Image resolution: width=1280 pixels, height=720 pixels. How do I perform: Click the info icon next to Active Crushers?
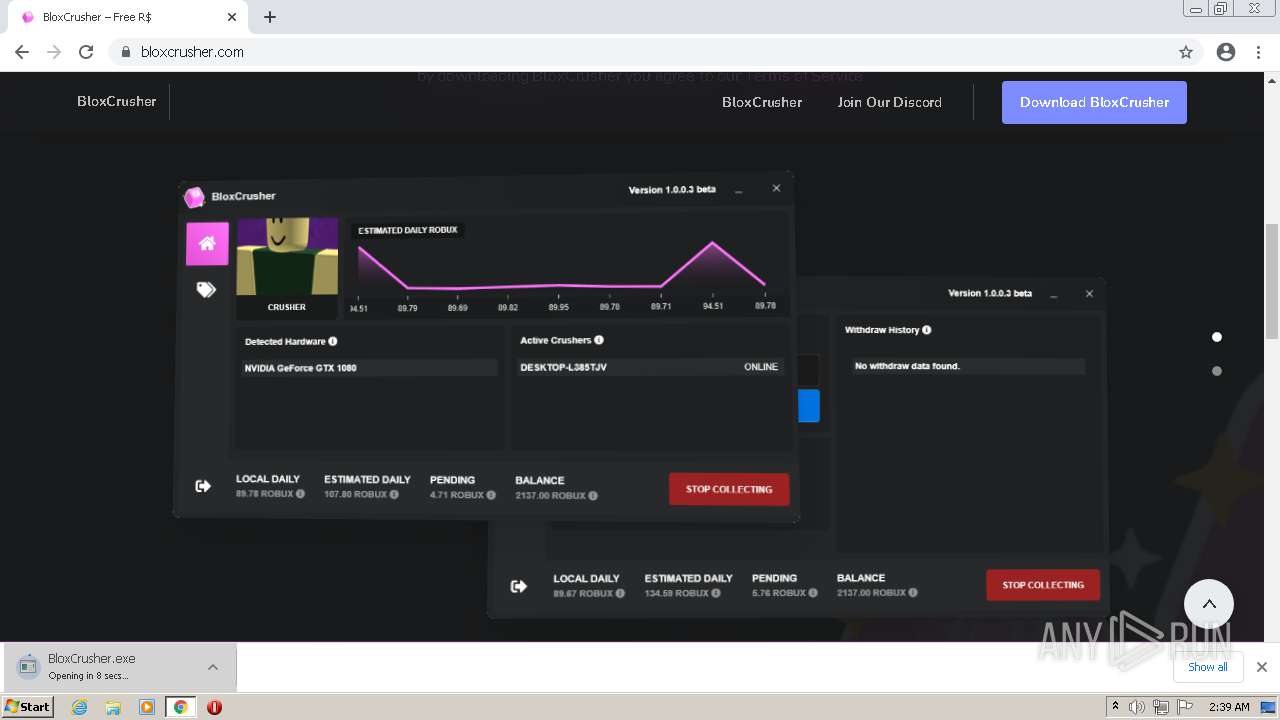click(x=599, y=340)
